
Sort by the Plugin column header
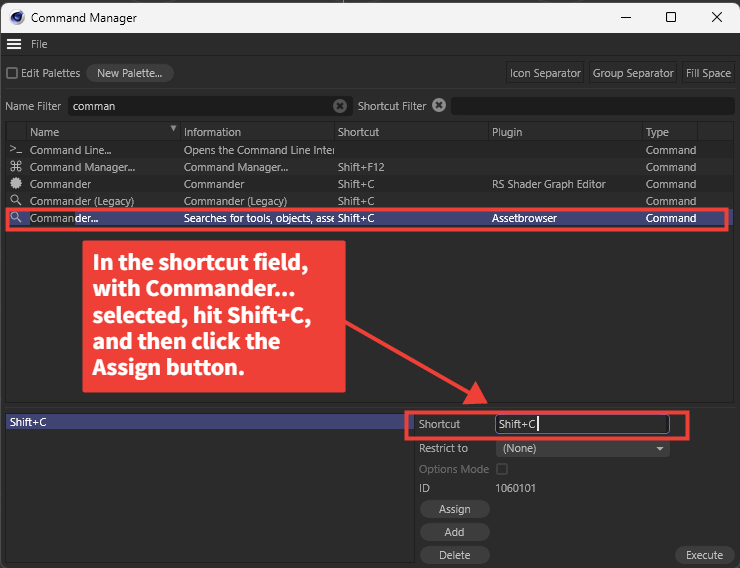click(565, 132)
